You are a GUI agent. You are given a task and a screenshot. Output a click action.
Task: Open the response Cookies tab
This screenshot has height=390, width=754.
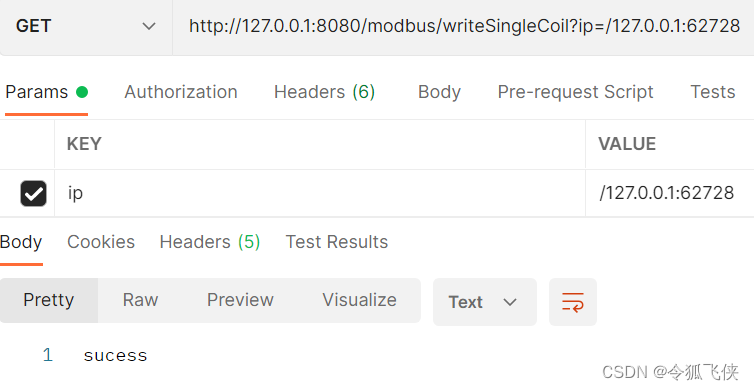(x=101, y=242)
